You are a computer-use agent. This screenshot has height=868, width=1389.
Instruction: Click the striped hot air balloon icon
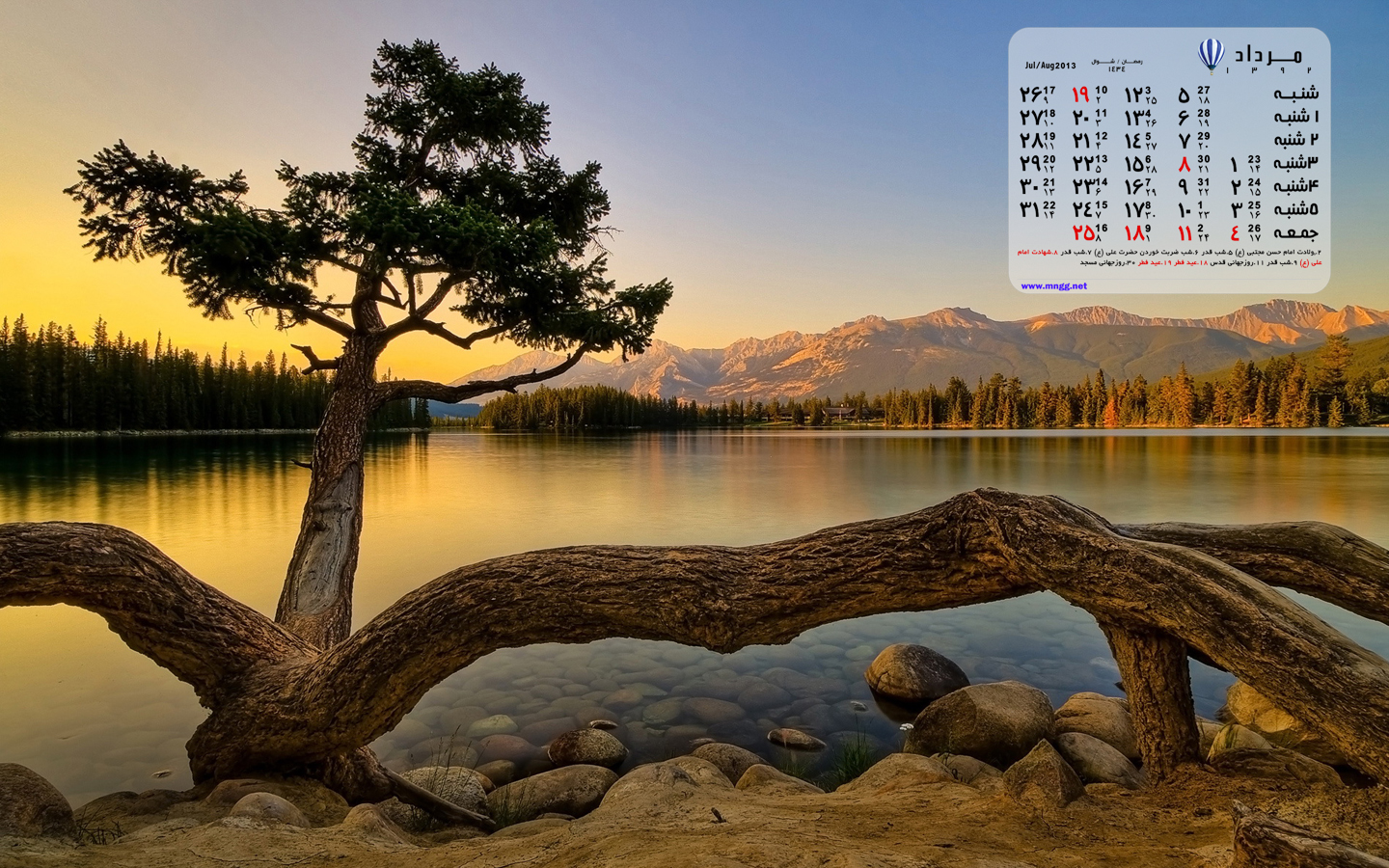[1211, 55]
